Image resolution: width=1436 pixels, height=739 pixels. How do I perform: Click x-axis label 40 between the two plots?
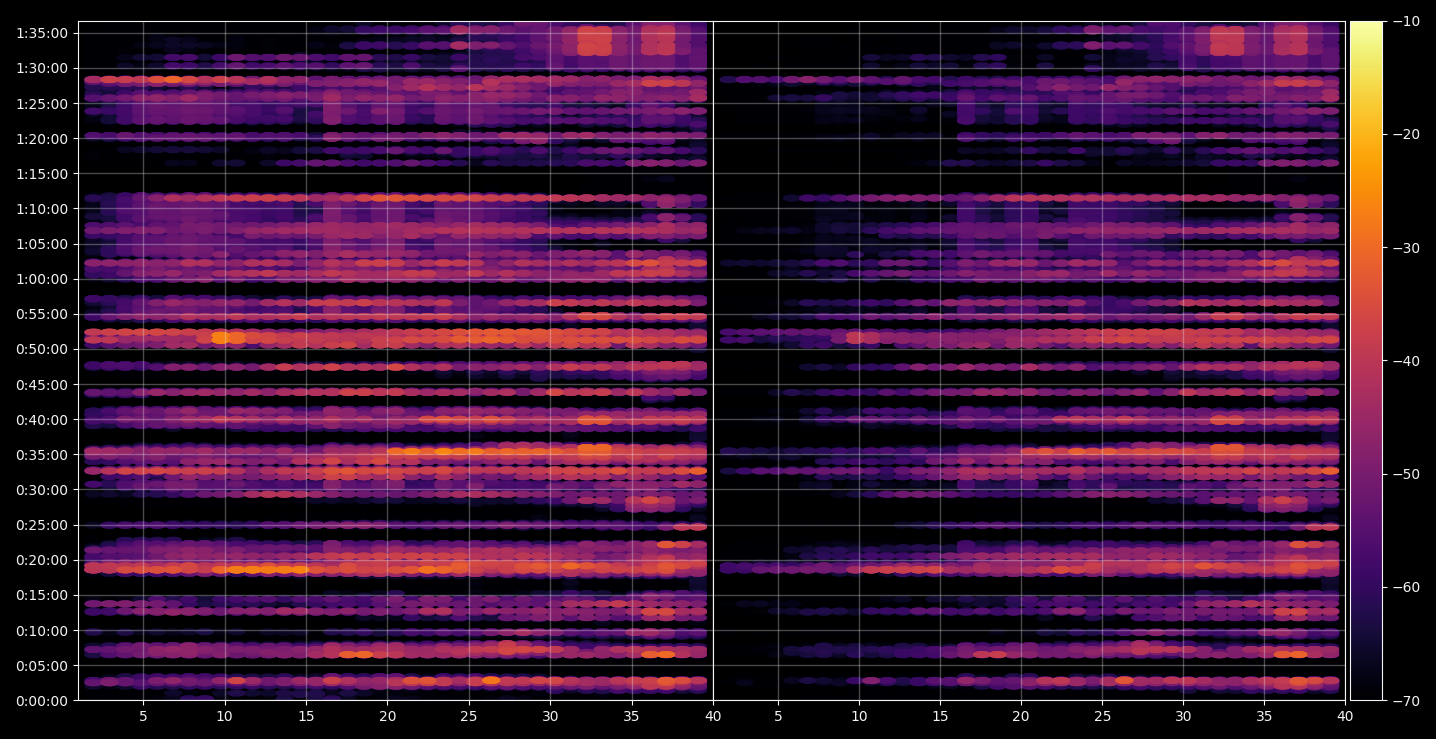(713, 716)
